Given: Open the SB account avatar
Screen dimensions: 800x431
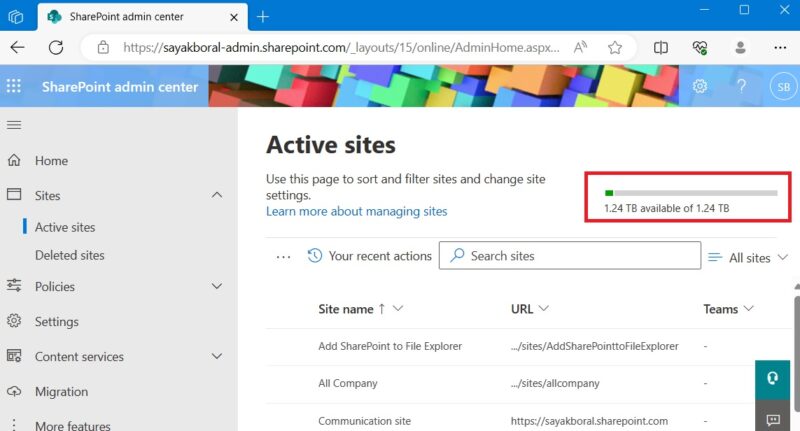Looking at the screenshot, I should (x=783, y=87).
